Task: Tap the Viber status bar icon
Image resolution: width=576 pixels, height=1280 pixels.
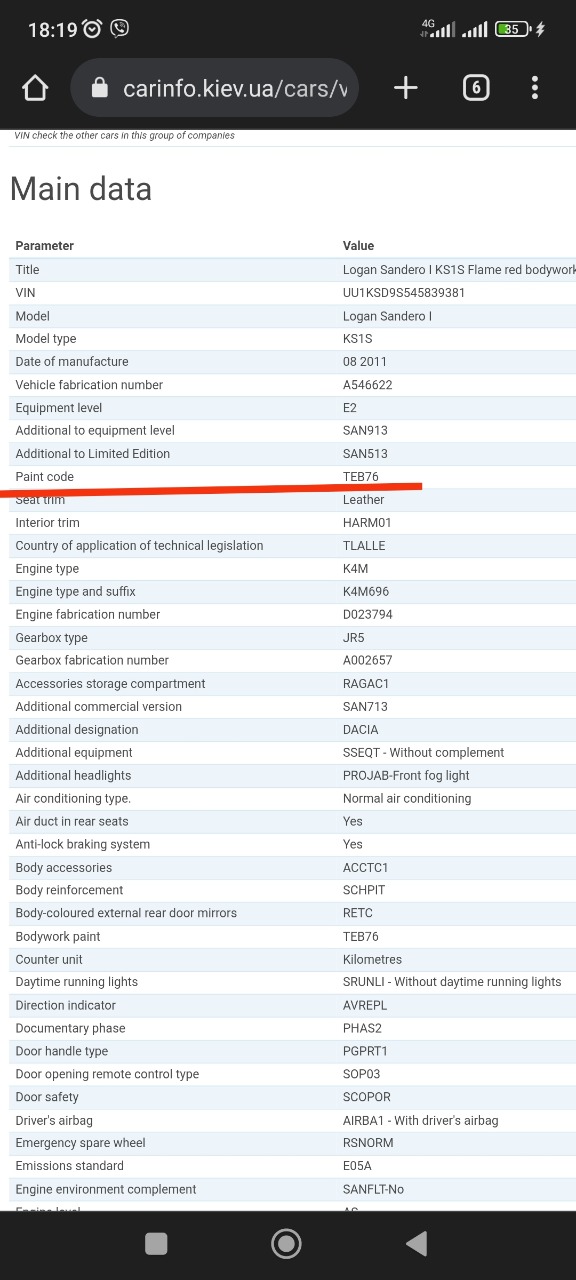Action: tap(120, 29)
